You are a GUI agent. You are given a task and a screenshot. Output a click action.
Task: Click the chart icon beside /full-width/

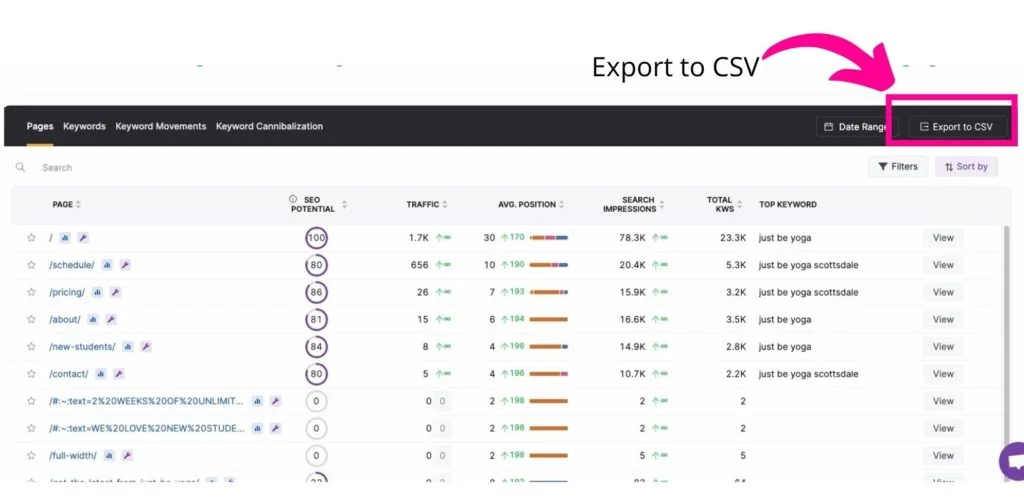(x=109, y=456)
